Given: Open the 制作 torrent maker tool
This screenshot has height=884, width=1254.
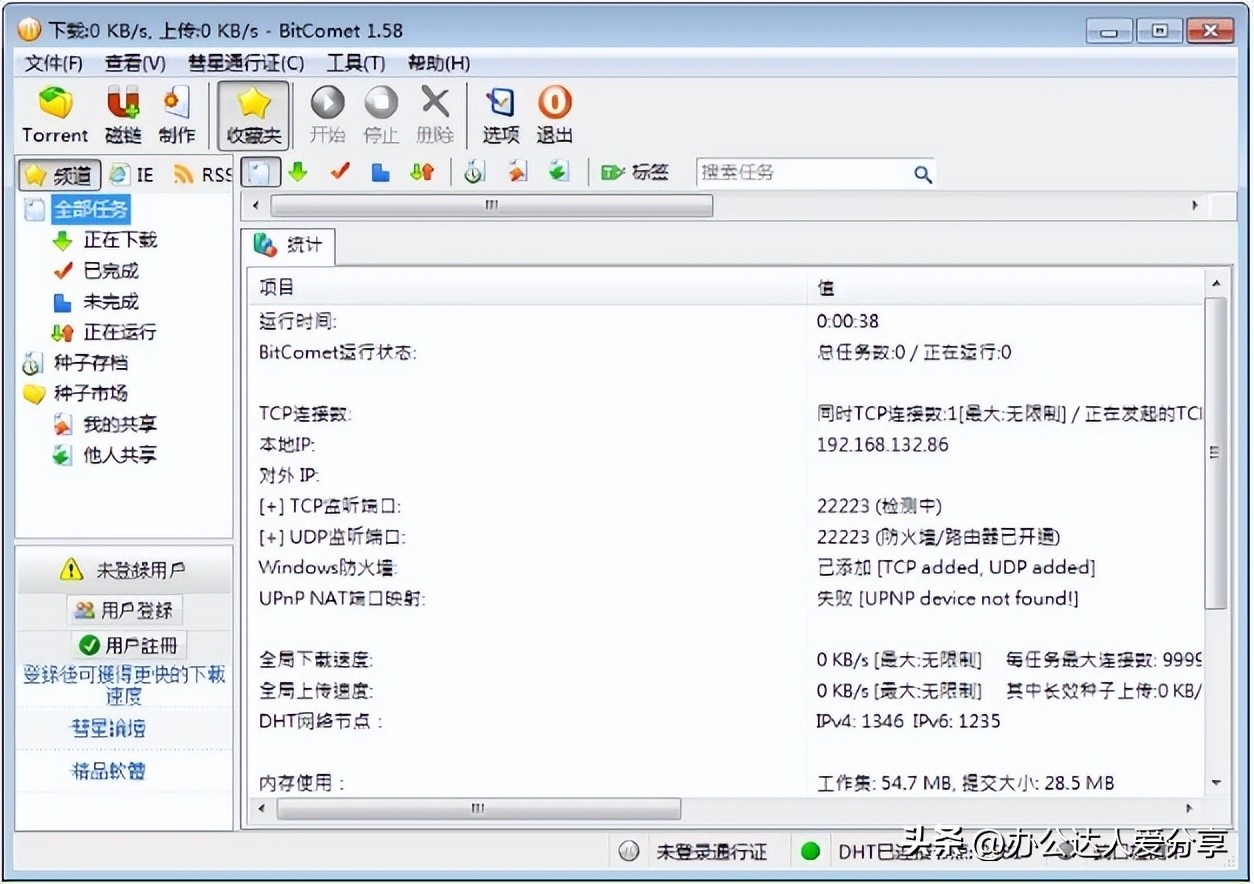Looking at the screenshot, I should point(176,115).
